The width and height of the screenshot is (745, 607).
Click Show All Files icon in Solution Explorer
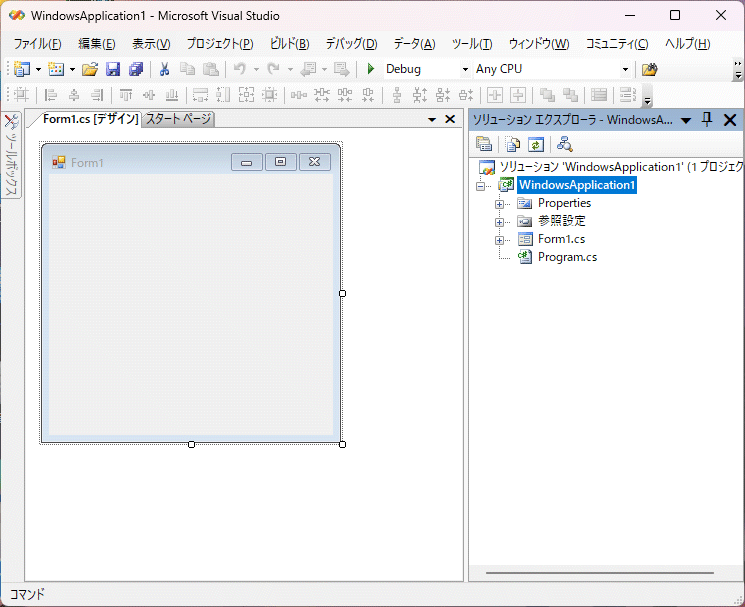pyautogui.click(x=513, y=144)
